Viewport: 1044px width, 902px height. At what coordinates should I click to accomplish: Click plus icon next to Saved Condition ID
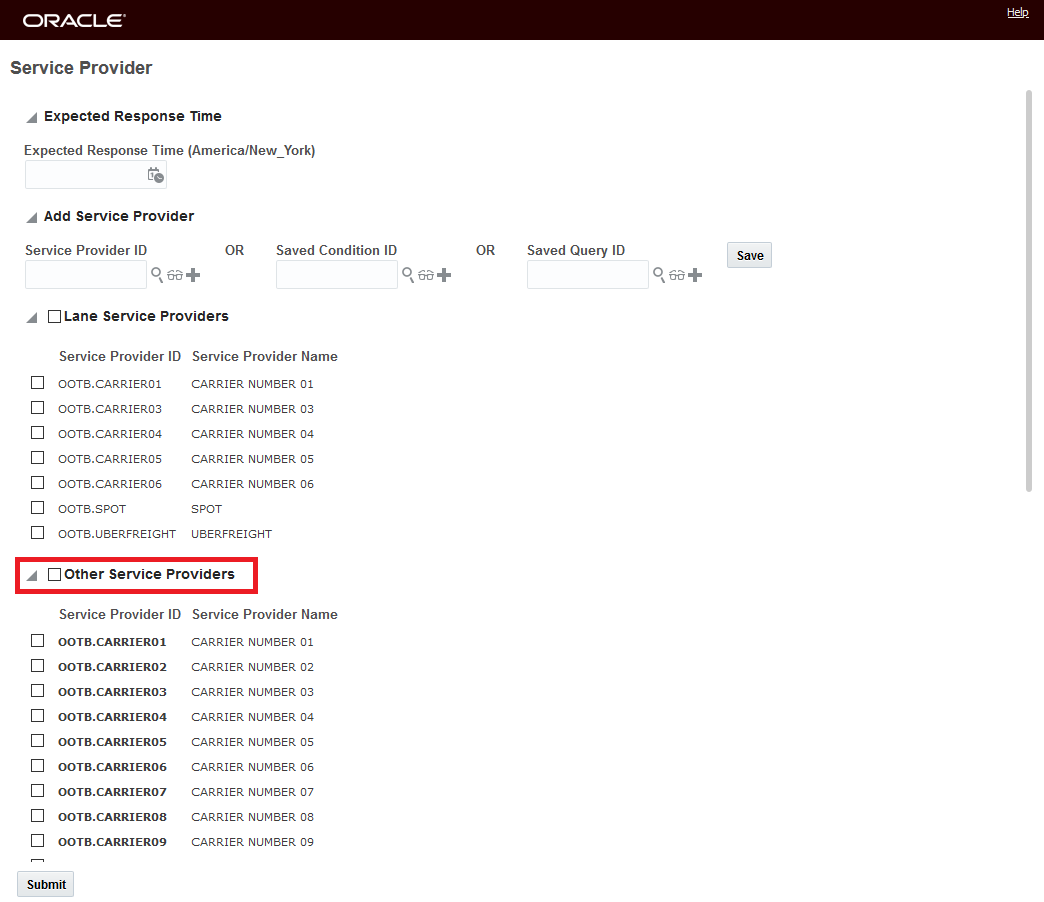click(x=444, y=275)
